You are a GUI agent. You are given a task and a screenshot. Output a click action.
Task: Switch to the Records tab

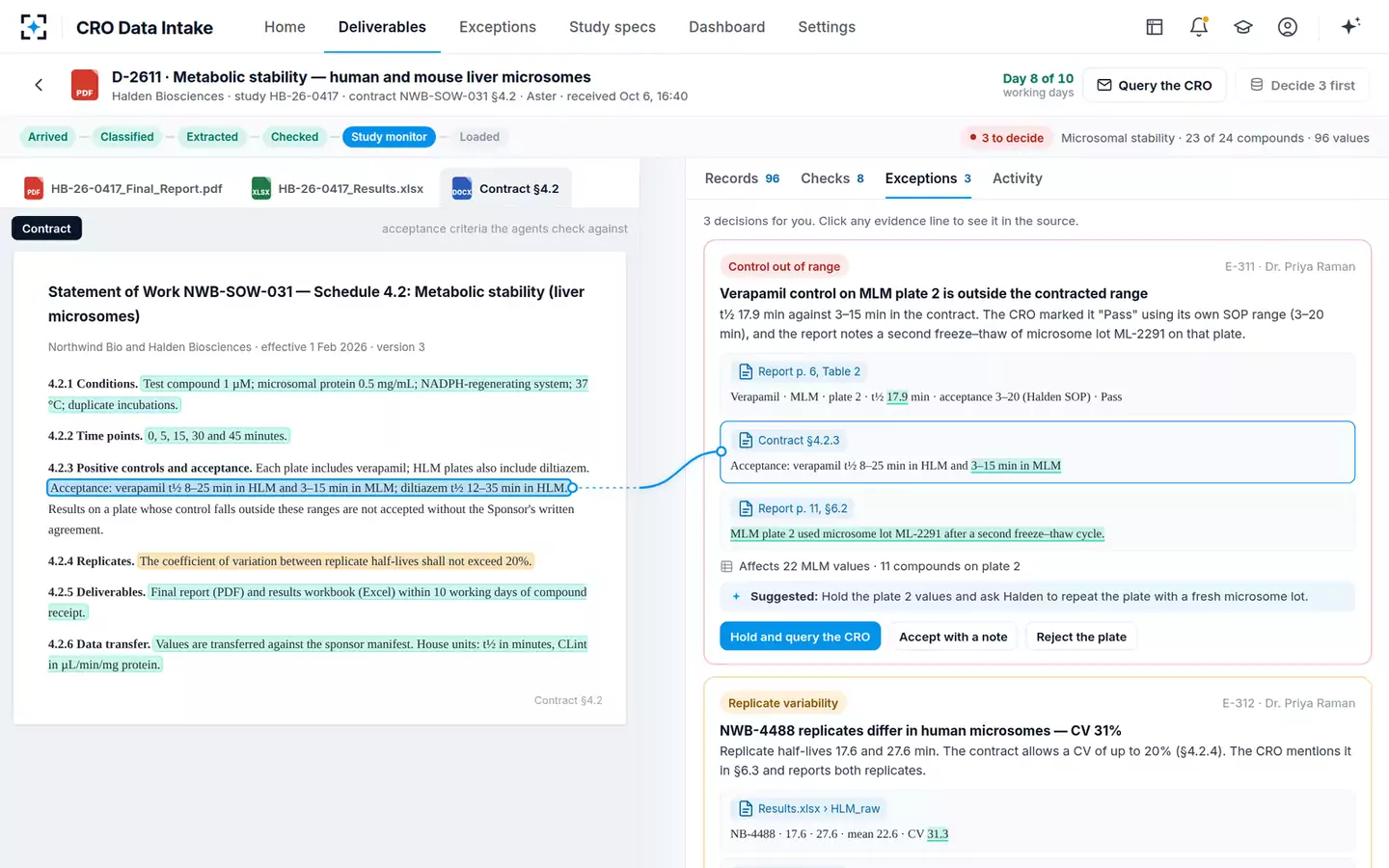click(x=742, y=178)
